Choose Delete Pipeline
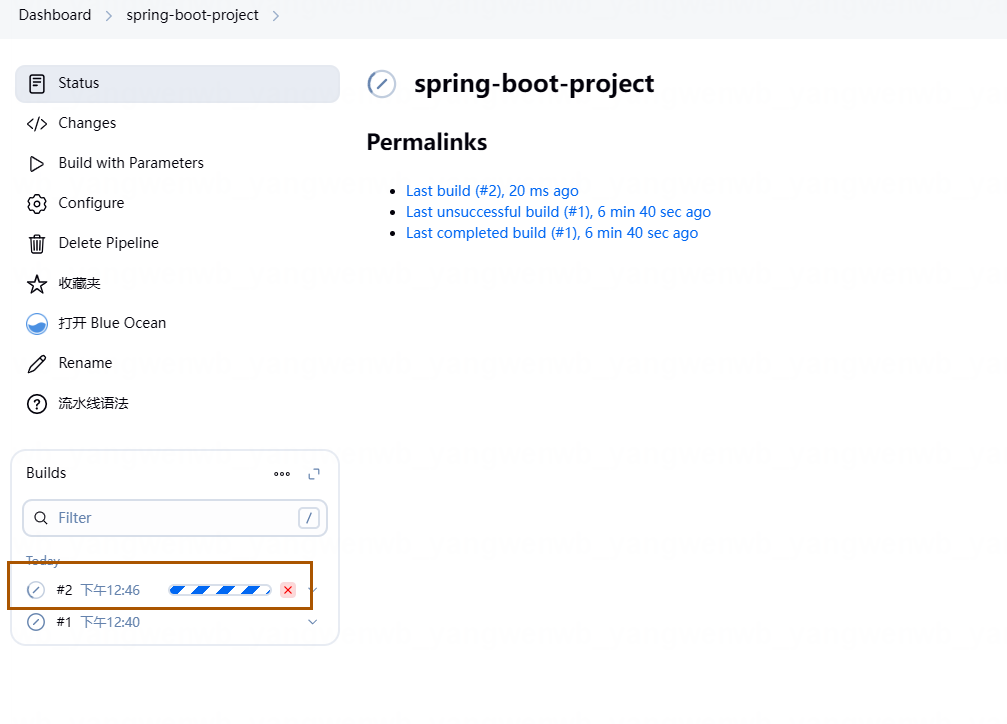 pos(177,243)
